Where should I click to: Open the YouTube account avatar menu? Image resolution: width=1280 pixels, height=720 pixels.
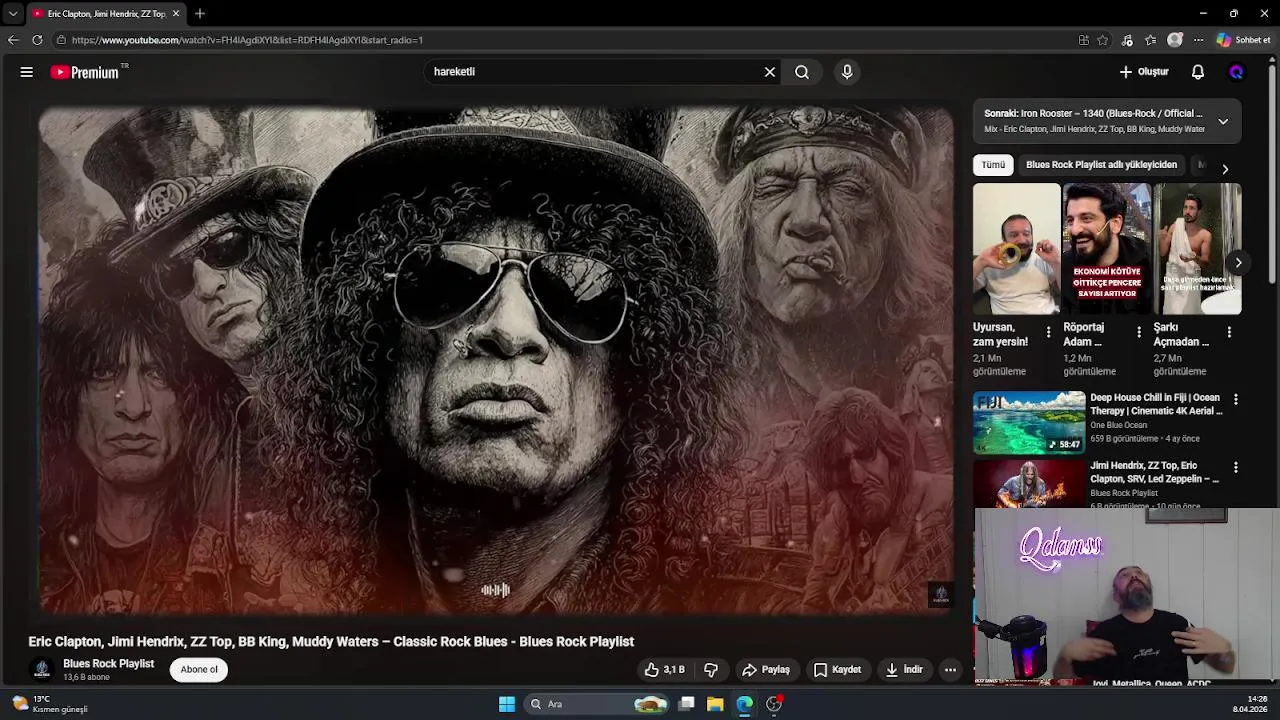point(1236,72)
